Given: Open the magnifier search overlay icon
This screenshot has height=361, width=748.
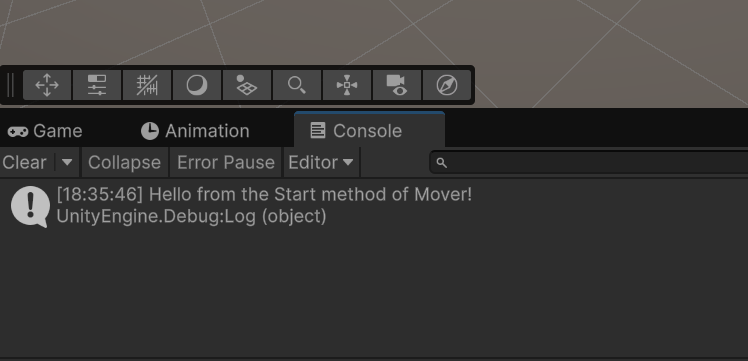Looking at the screenshot, I should (297, 85).
